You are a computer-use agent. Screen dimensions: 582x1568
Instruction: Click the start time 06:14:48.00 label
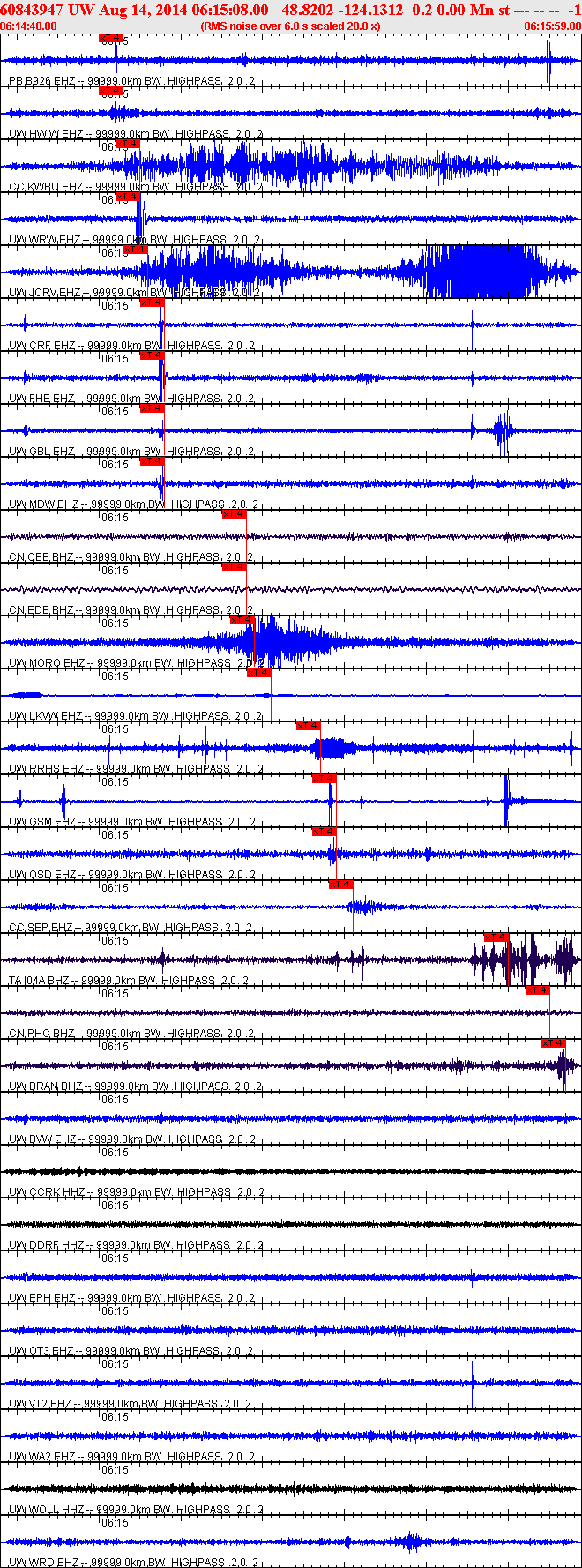click(29, 26)
